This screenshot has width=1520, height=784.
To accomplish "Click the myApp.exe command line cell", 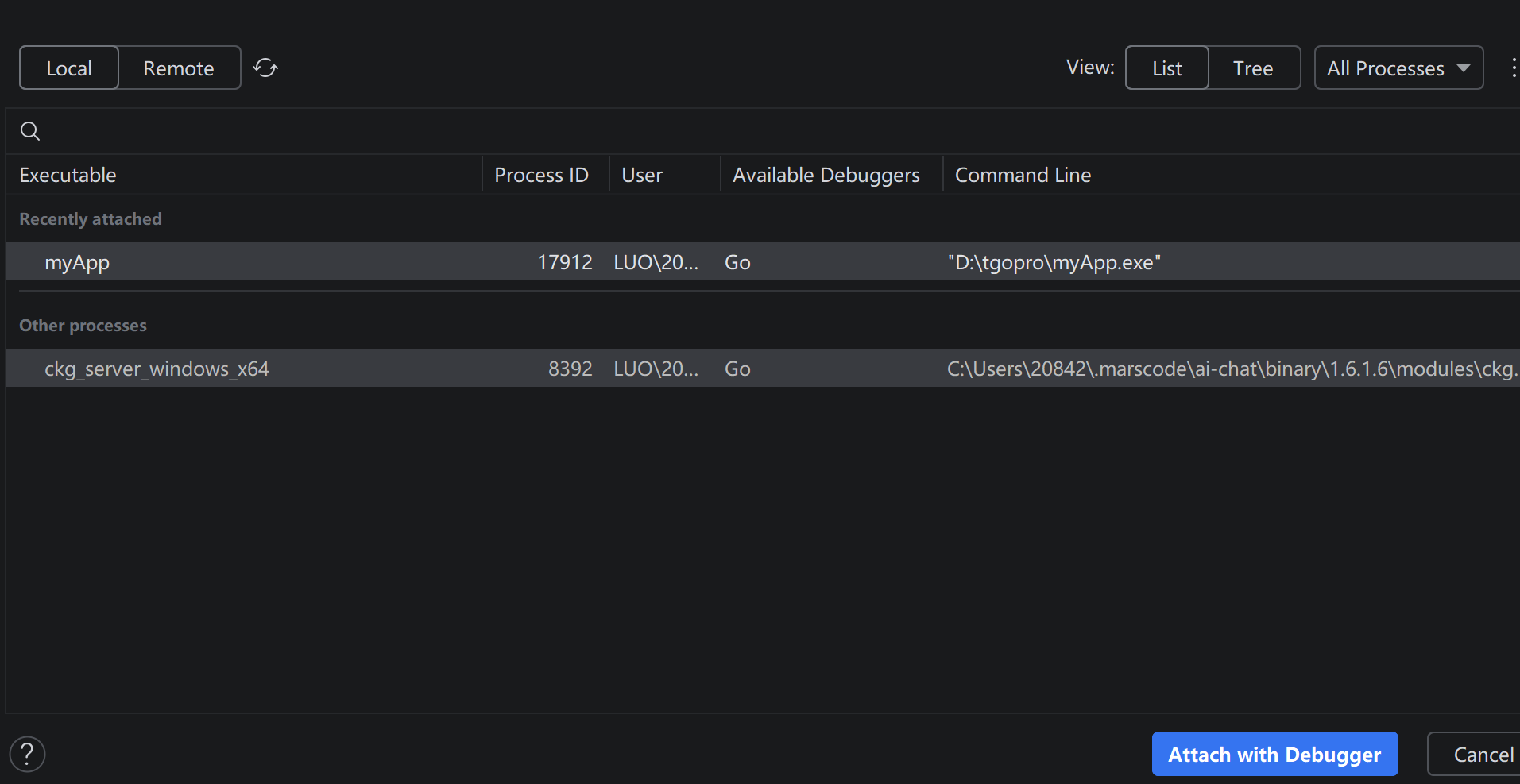I will point(1054,263).
